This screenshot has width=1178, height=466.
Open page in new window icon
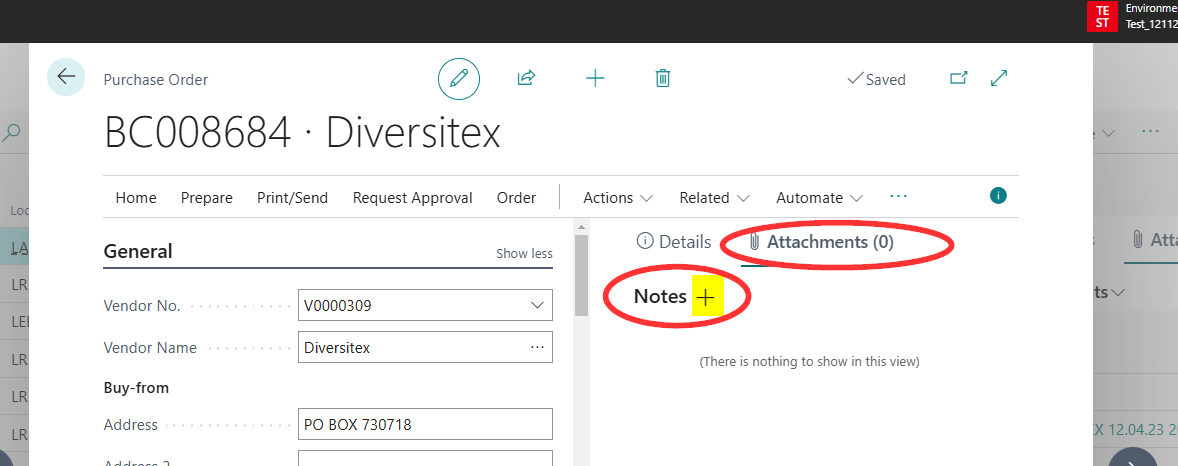[x=959, y=78]
